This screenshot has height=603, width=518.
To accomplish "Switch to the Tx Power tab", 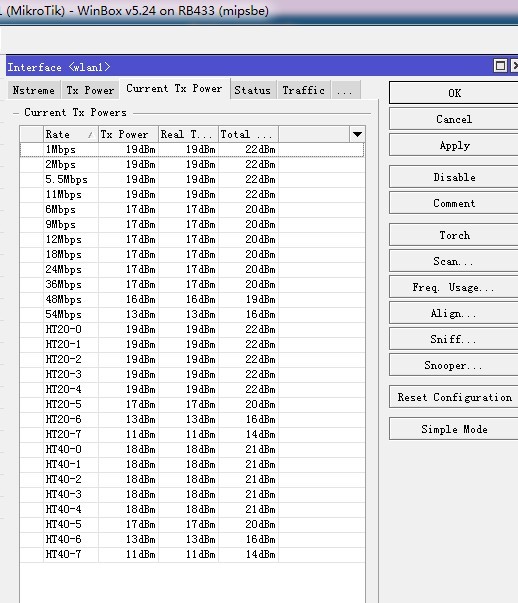I will tap(90, 90).
